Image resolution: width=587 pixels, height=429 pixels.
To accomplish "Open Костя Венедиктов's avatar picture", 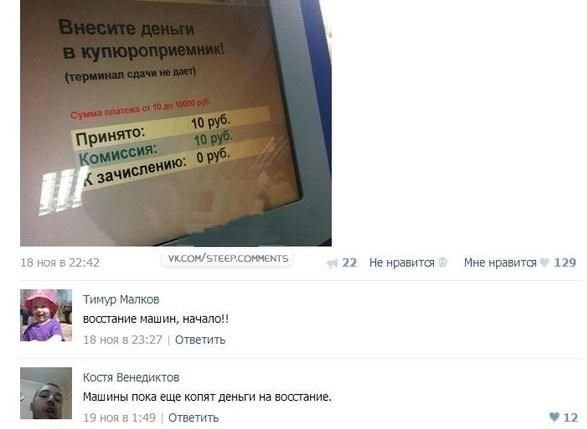I will pyautogui.click(x=46, y=393).
